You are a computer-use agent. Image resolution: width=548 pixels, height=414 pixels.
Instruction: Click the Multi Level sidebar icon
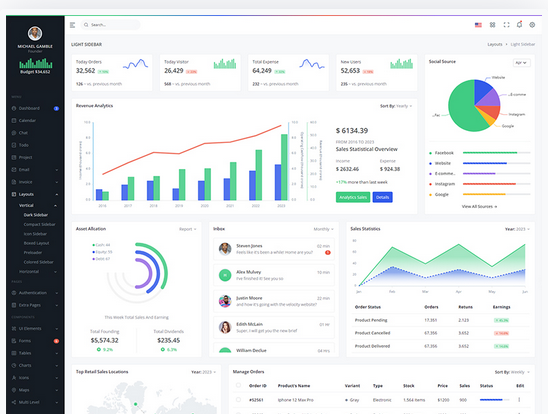click(14, 402)
